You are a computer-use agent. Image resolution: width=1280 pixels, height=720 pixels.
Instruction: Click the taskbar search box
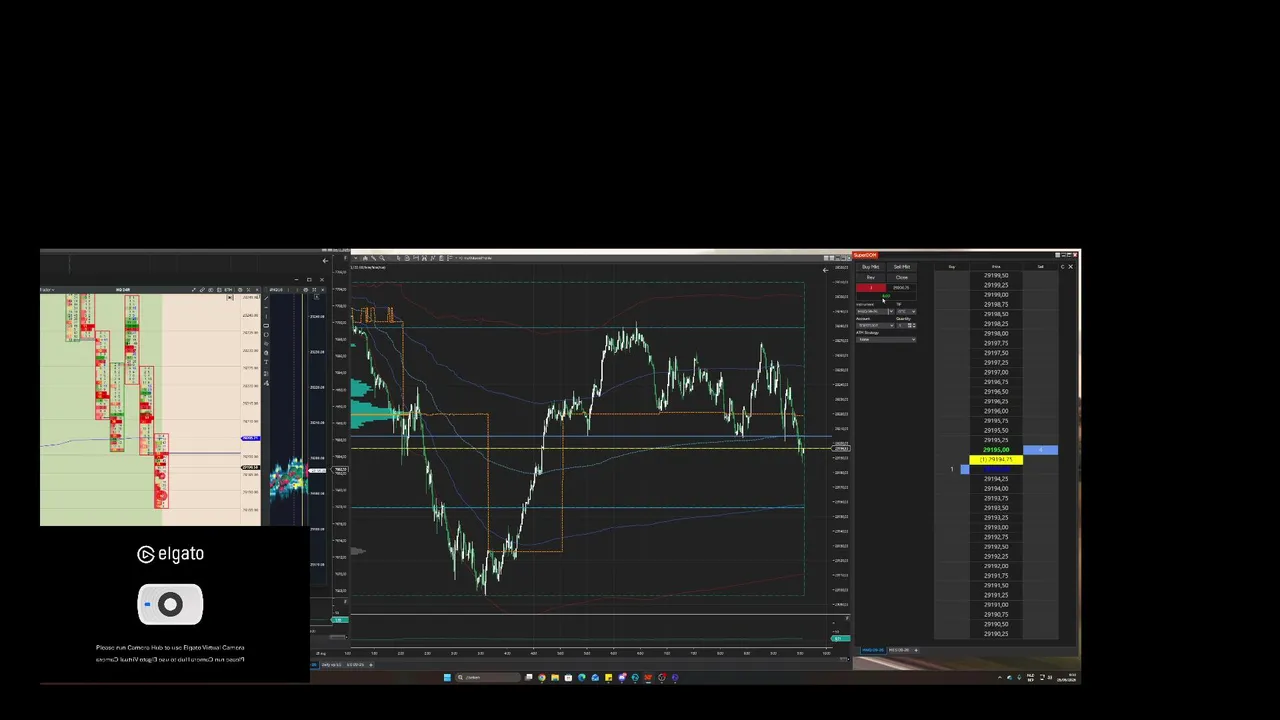[487, 677]
